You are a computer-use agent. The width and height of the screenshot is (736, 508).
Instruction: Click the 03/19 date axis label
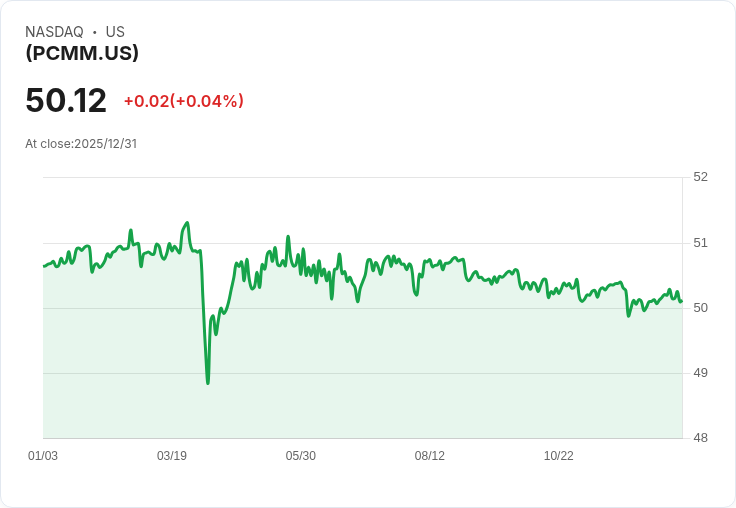click(x=172, y=456)
